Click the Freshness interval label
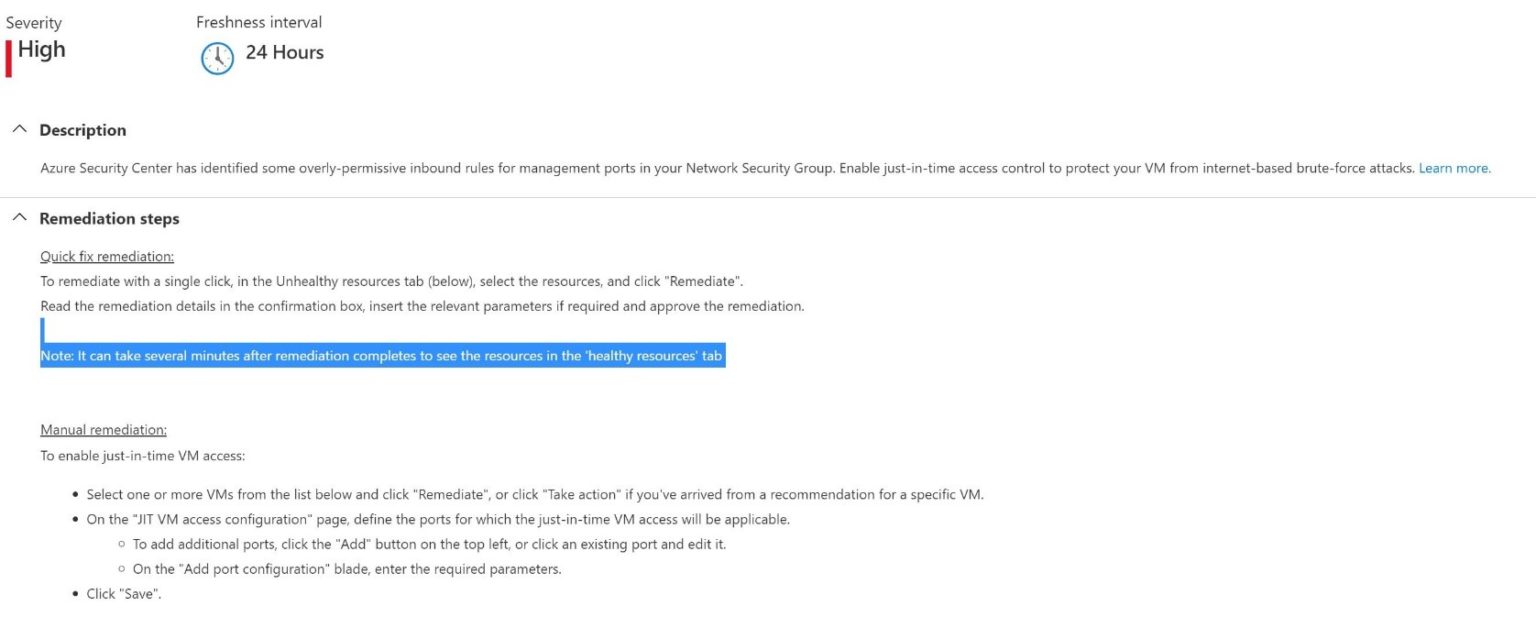 (x=259, y=21)
